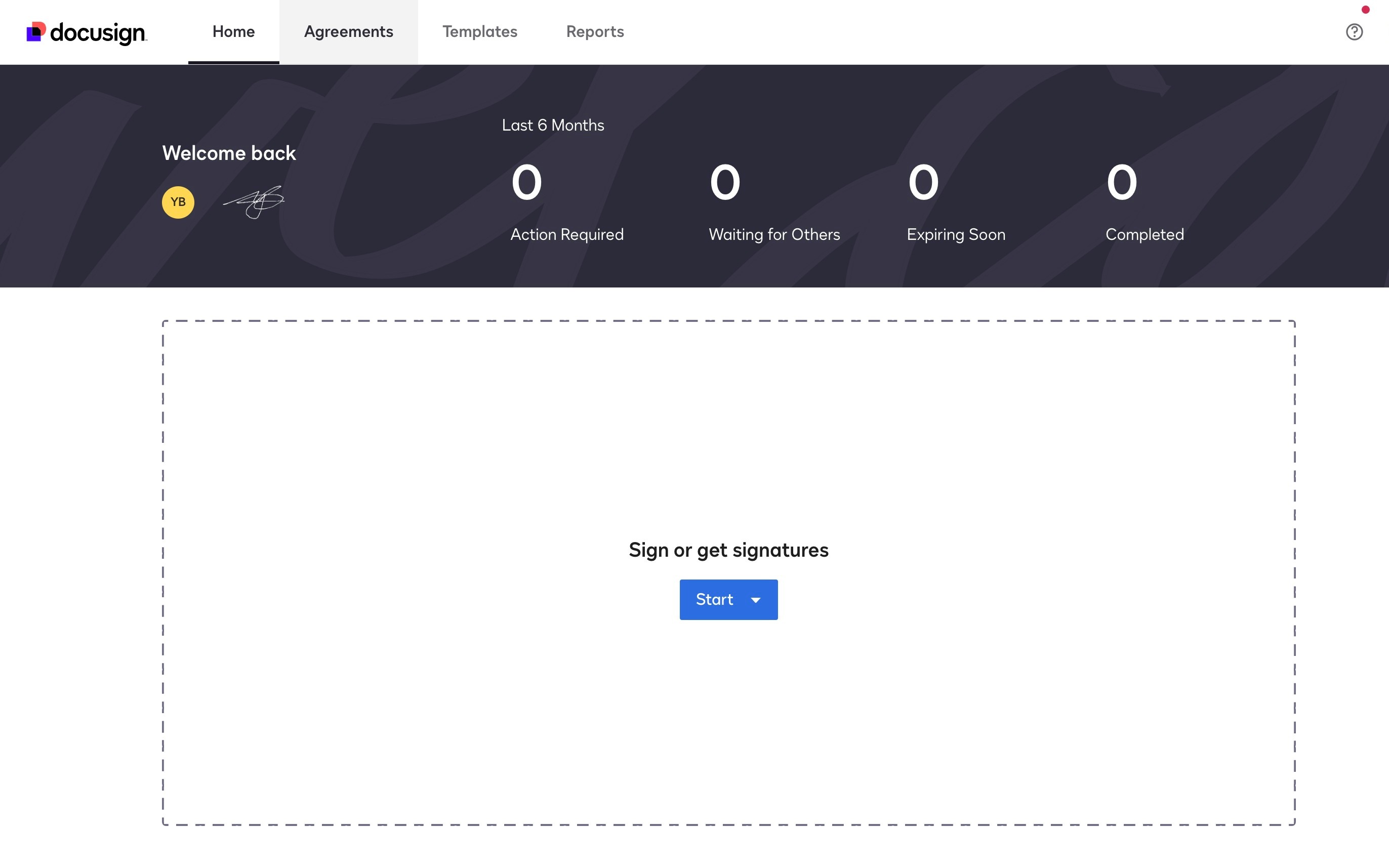Select the Action Required label
This screenshot has height=868, width=1389.
(x=566, y=234)
